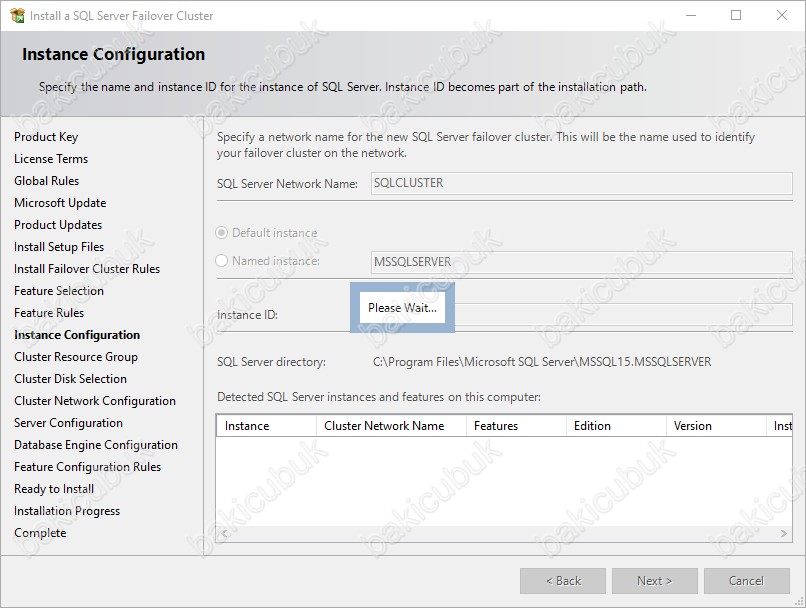Maximize the setup window
Screen dimensions: 806x608
point(736,15)
